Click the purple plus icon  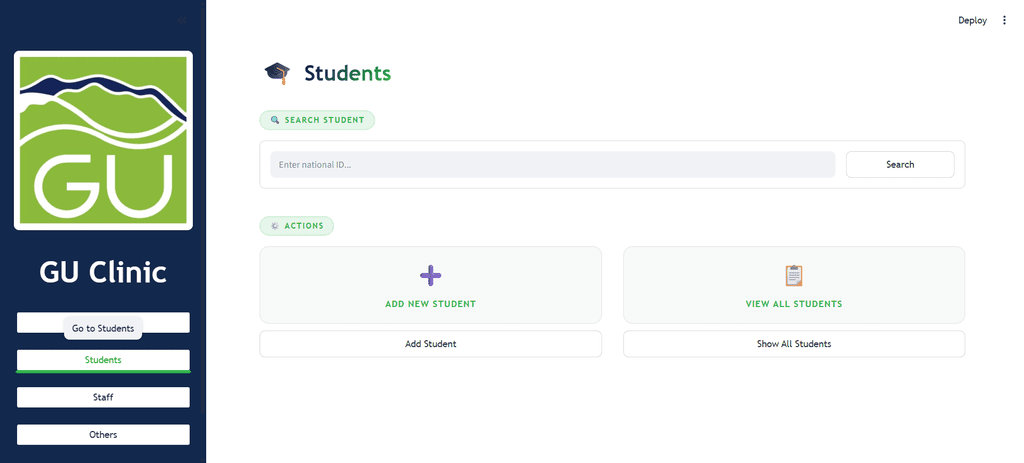pyautogui.click(x=430, y=276)
